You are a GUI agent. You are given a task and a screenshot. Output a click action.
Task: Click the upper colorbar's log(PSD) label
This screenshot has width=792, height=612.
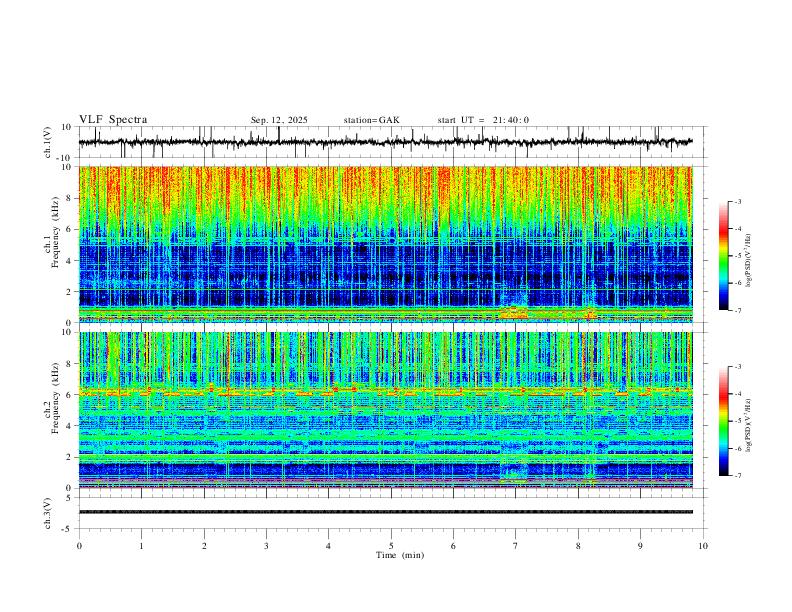(x=749, y=261)
